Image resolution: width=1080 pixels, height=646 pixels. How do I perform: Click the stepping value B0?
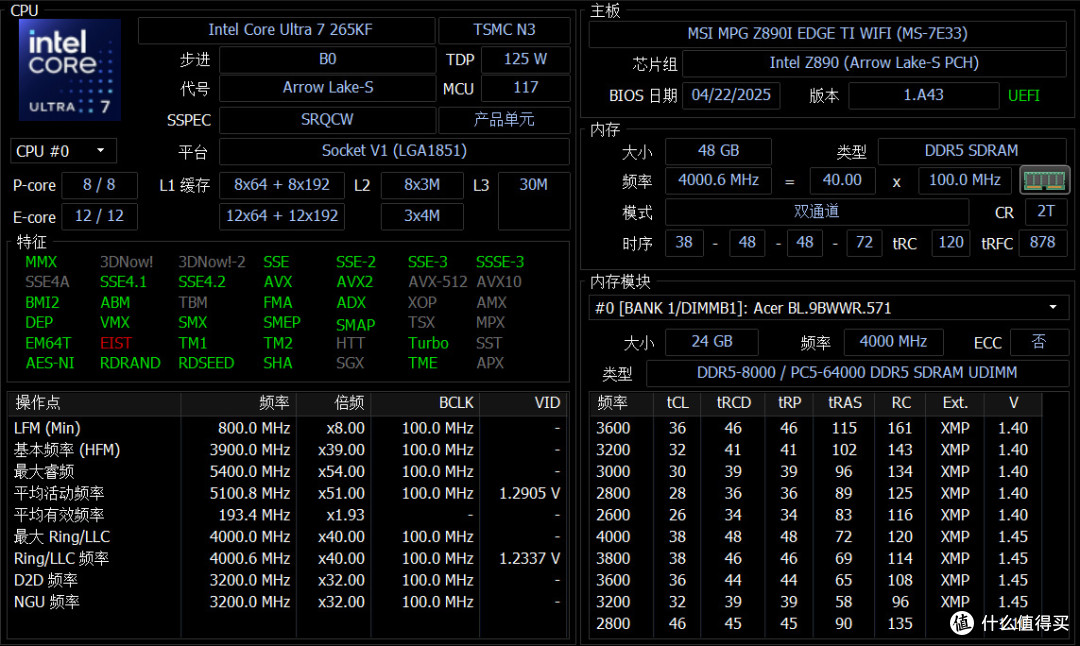(x=327, y=60)
